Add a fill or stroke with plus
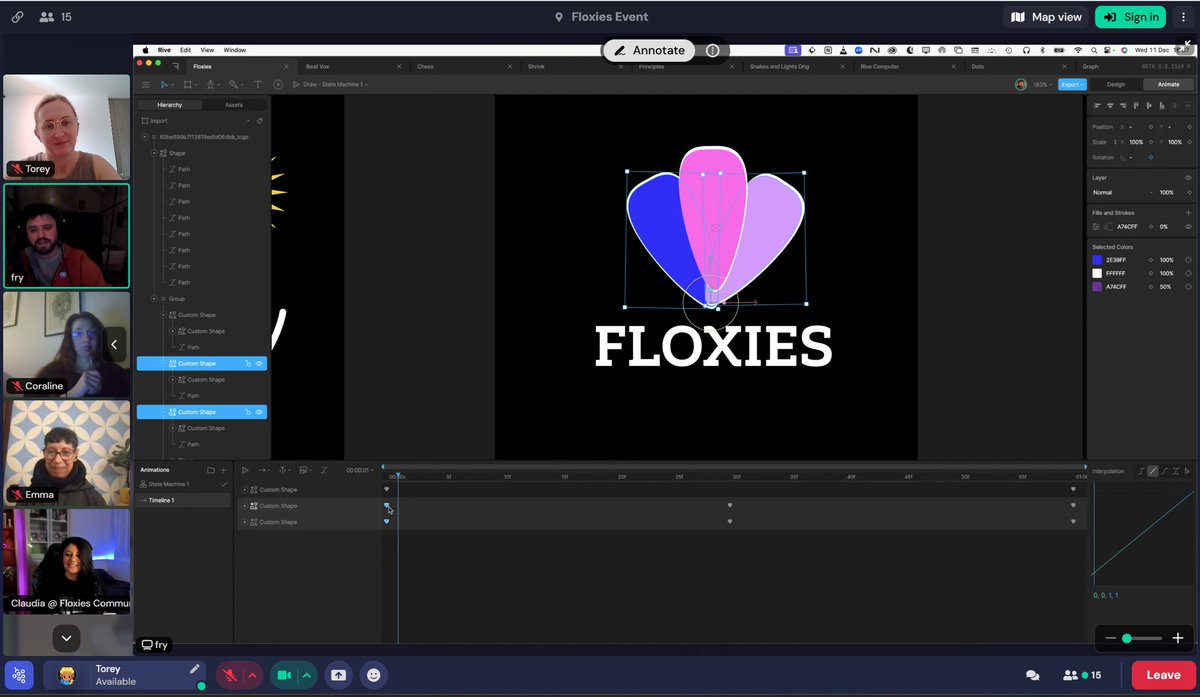 1188,213
